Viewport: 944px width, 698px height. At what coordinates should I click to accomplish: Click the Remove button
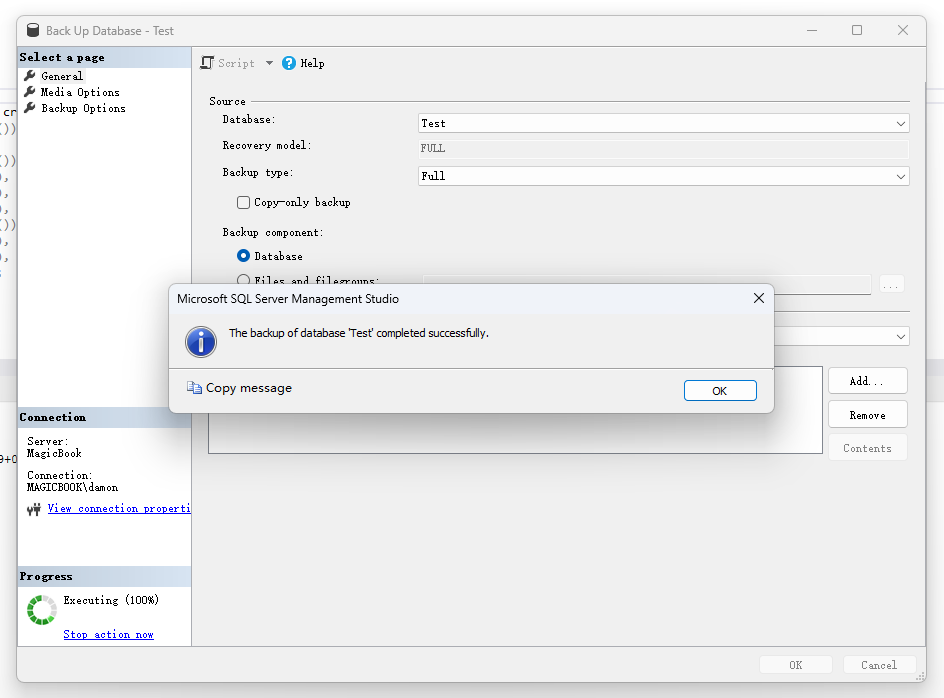coord(868,414)
